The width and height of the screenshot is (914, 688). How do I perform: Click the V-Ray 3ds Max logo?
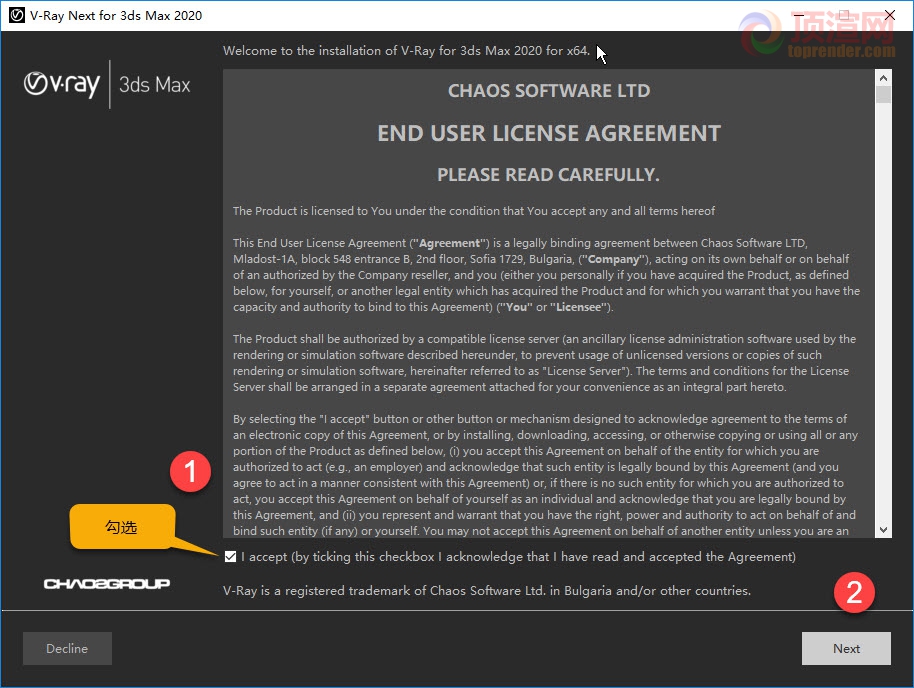pos(107,84)
